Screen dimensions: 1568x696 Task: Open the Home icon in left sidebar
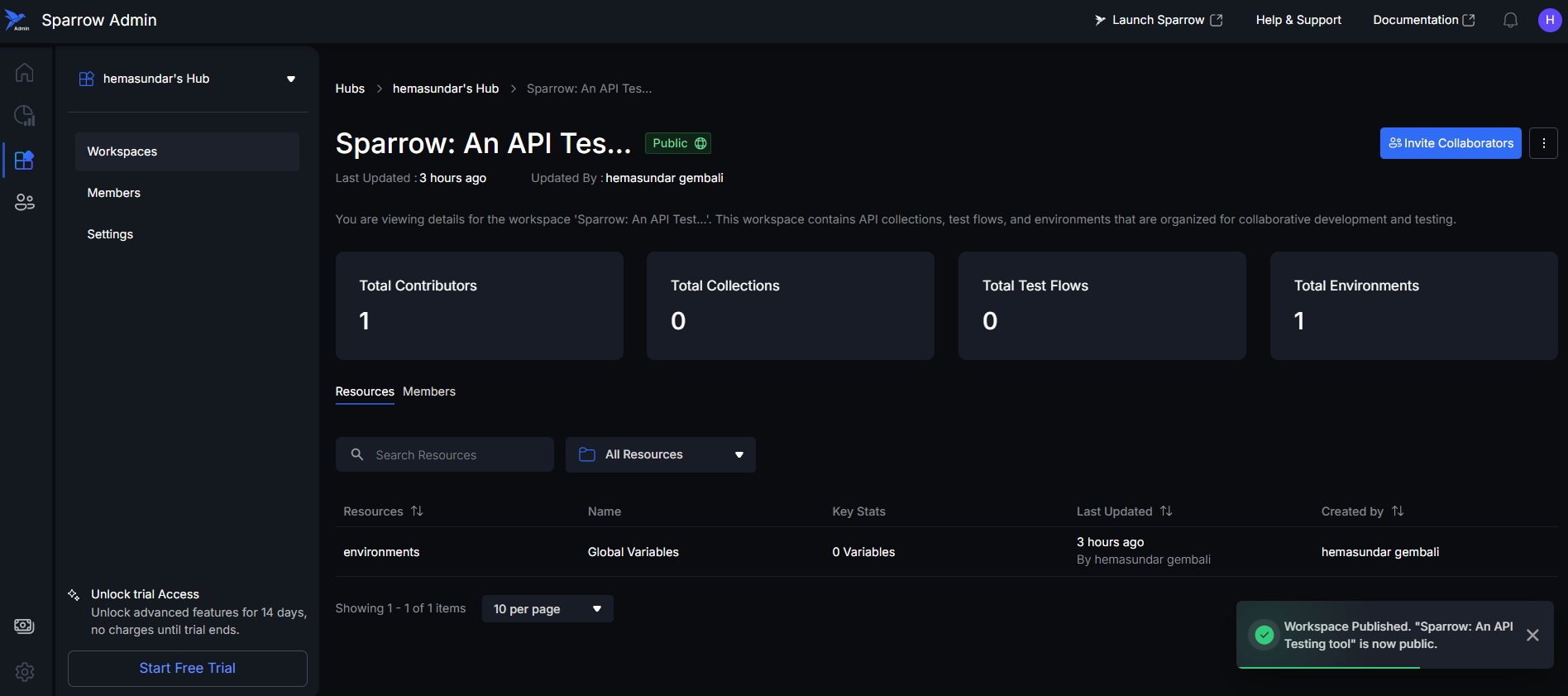(24, 73)
